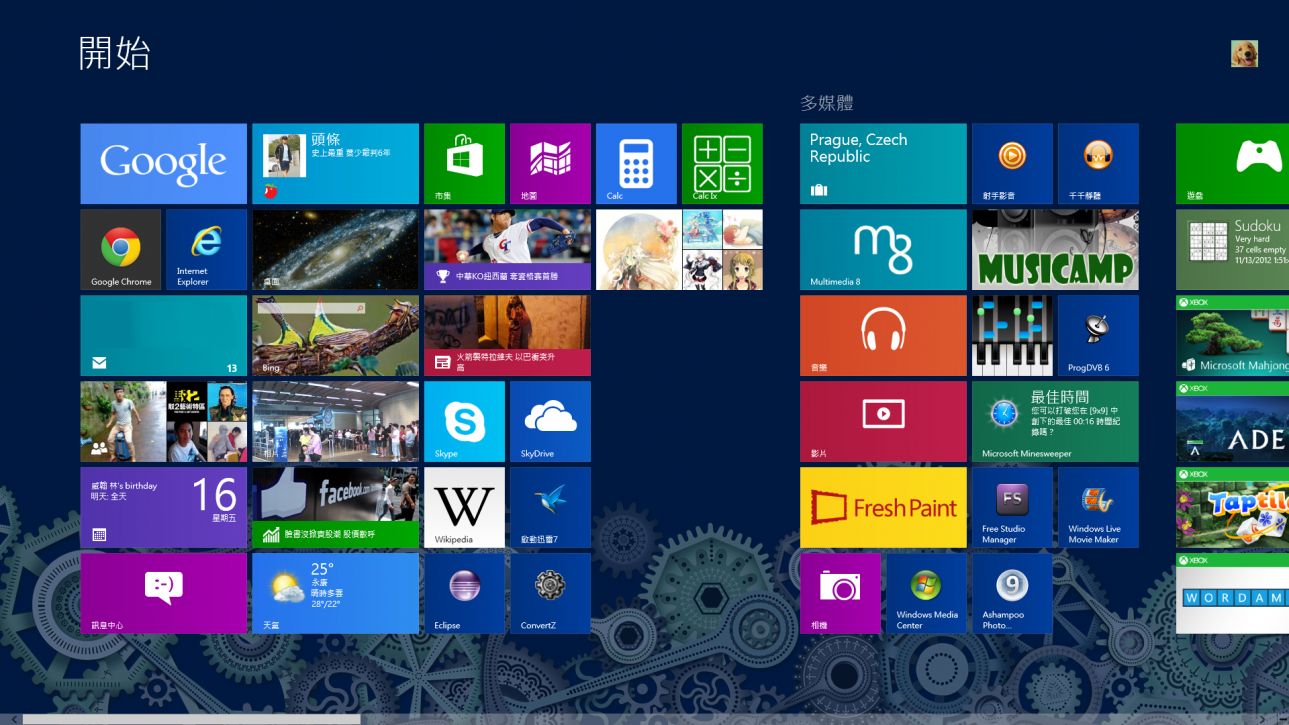Launch Fresh Paint
This screenshot has height=725, width=1289.
click(882, 507)
